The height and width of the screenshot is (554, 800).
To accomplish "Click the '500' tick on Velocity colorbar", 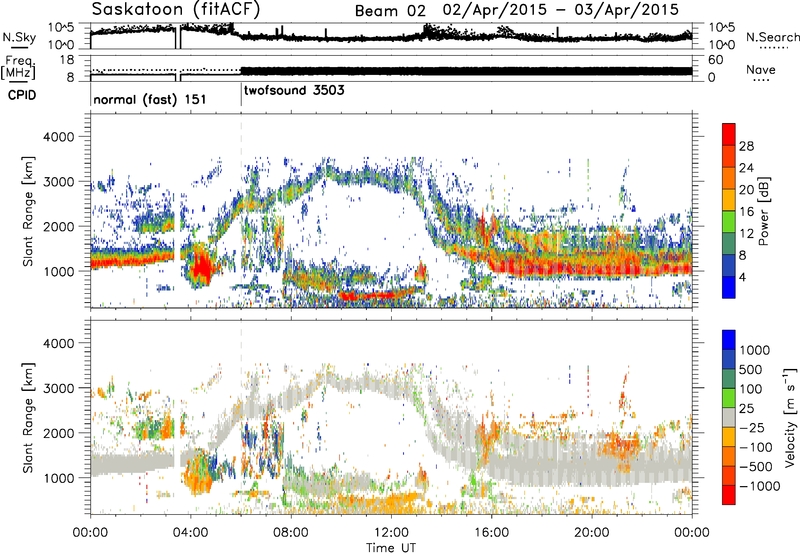I will tap(751, 369).
